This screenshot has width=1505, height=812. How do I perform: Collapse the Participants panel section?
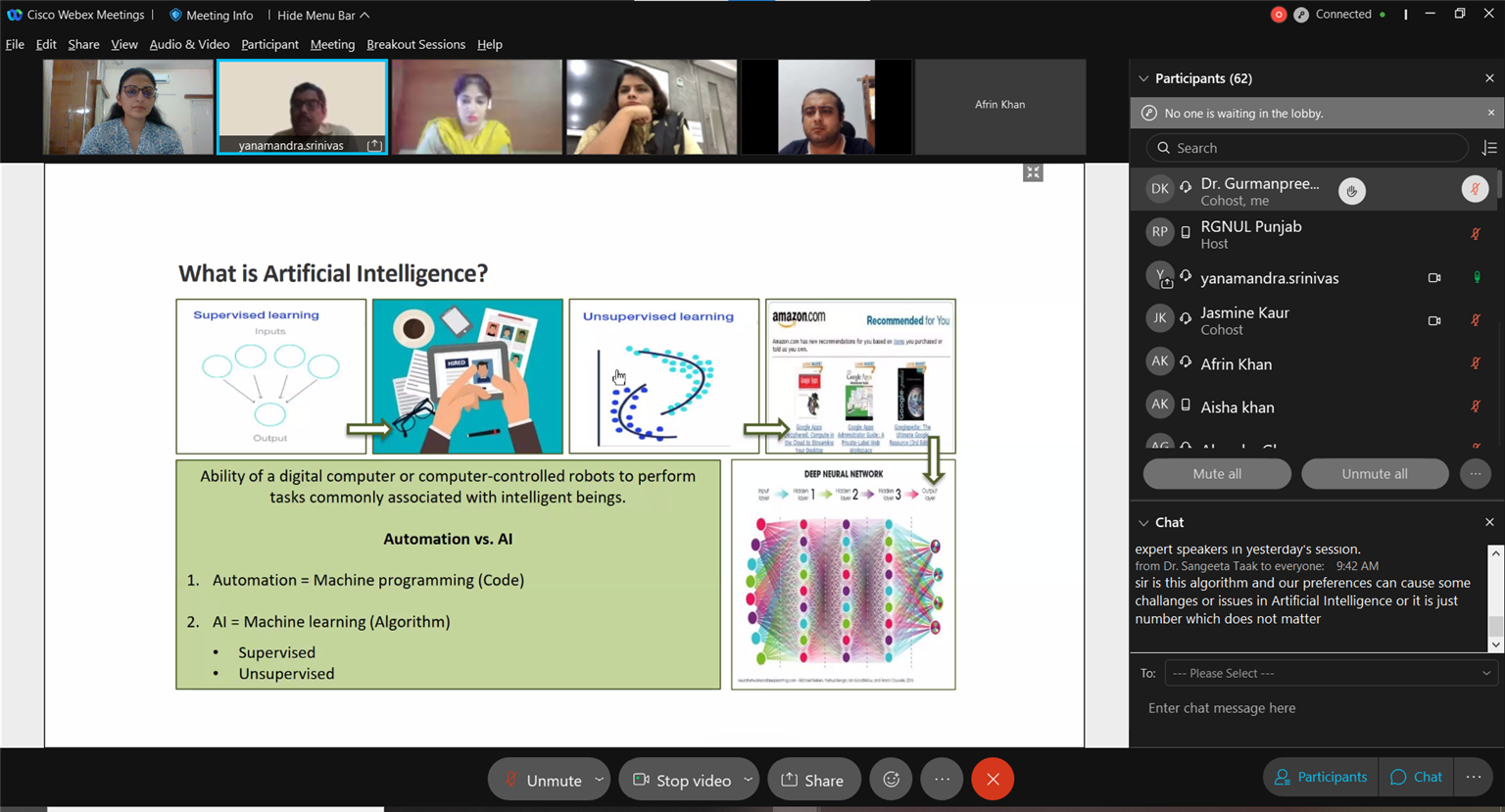pyautogui.click(x=1143, y=78)
